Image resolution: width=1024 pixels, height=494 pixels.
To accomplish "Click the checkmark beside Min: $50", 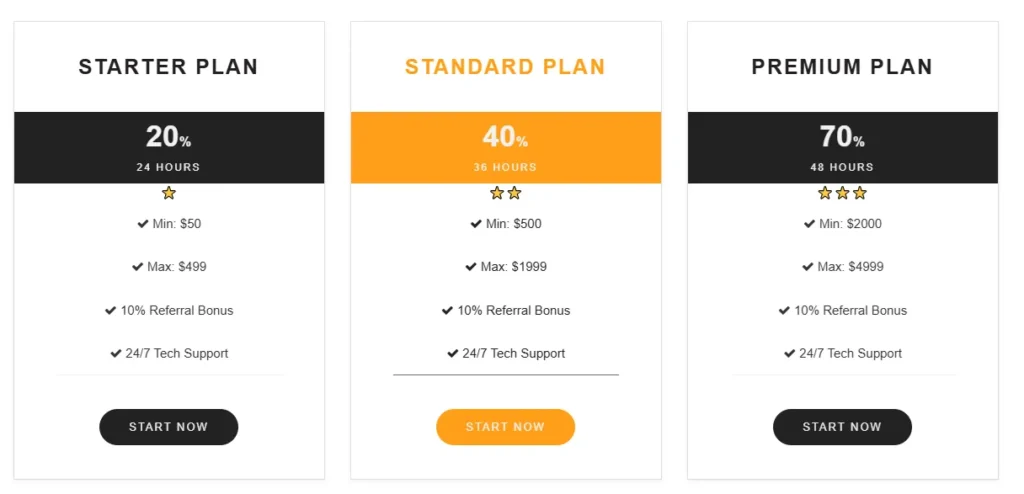I will click(x=143, y=224).
